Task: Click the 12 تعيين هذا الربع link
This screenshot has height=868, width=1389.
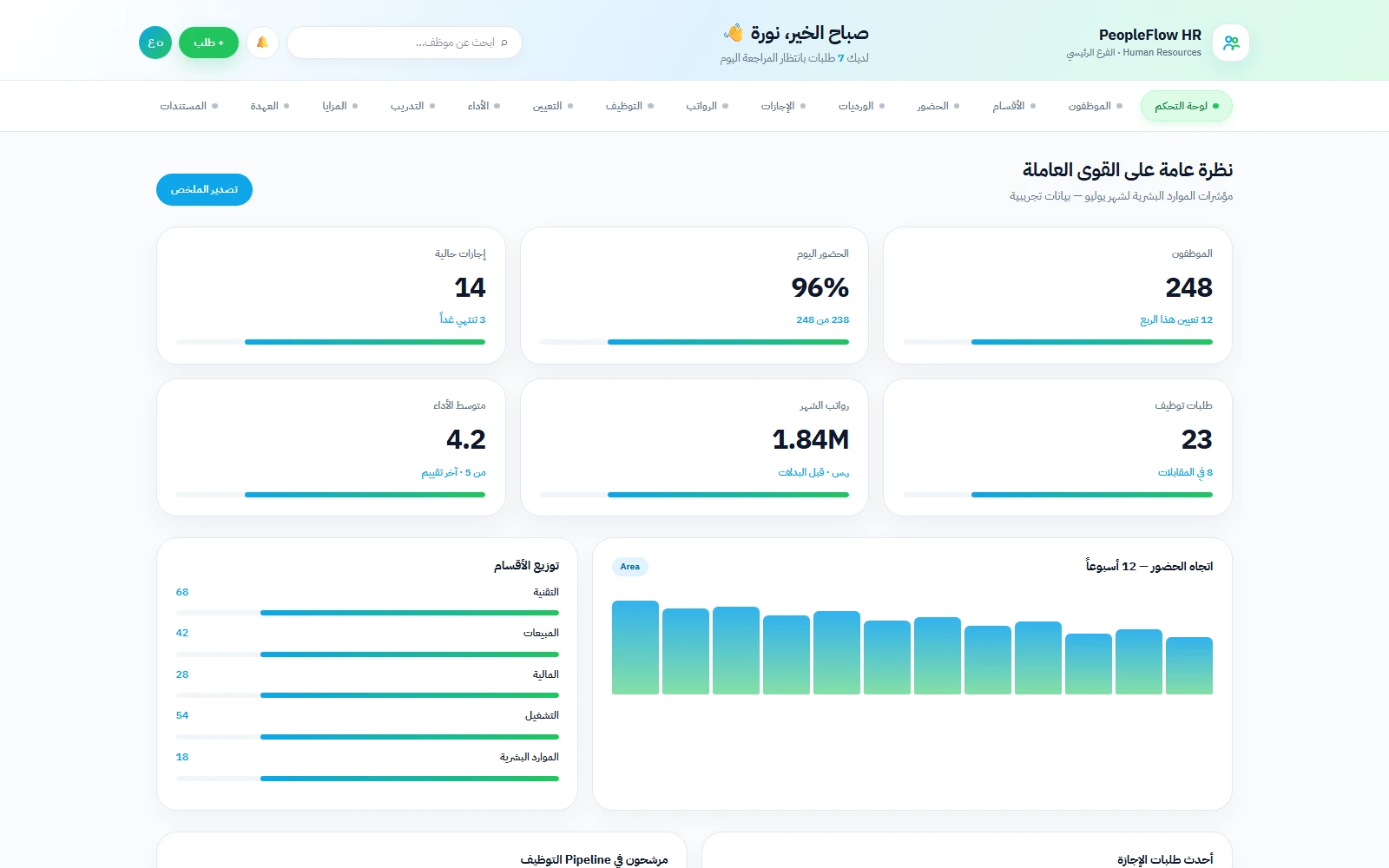Action: 1176,320
